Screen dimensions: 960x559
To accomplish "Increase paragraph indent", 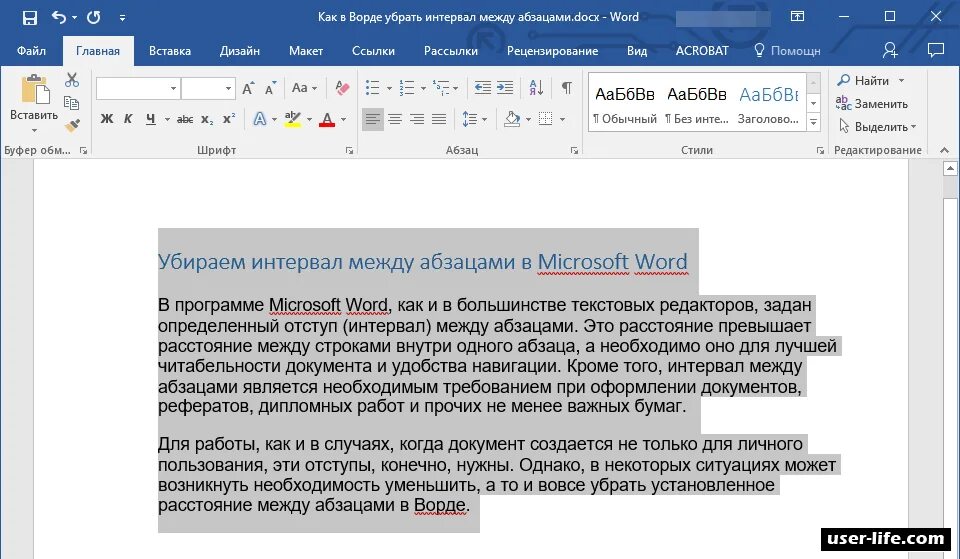I will tap(505, 88).
